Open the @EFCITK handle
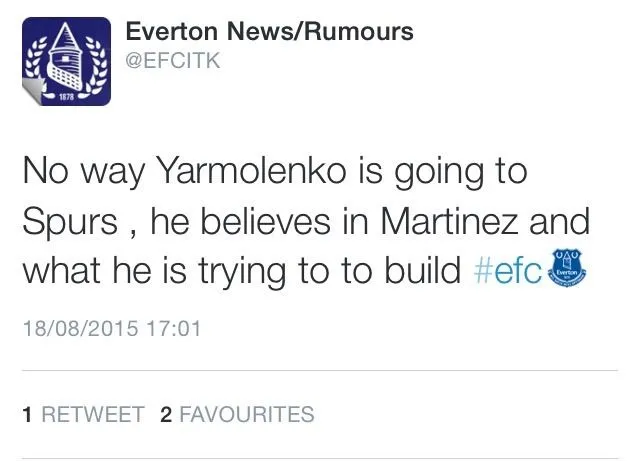This screenshot has width=639, height=461. tap(173, 61)
